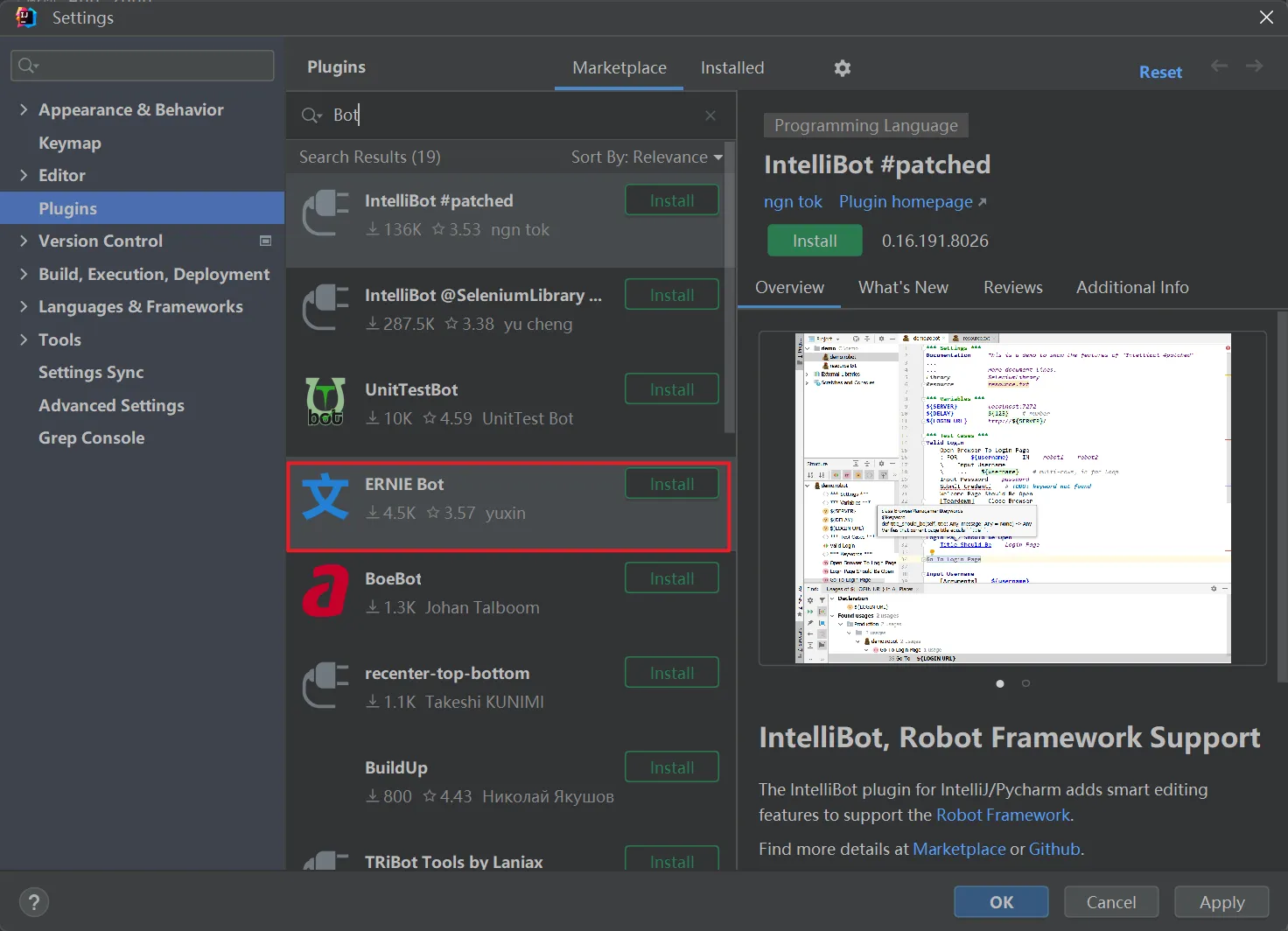This screenshot has height=931, width=1288.
Task: Install the BoeBot plugin
Action: [672, 578]
